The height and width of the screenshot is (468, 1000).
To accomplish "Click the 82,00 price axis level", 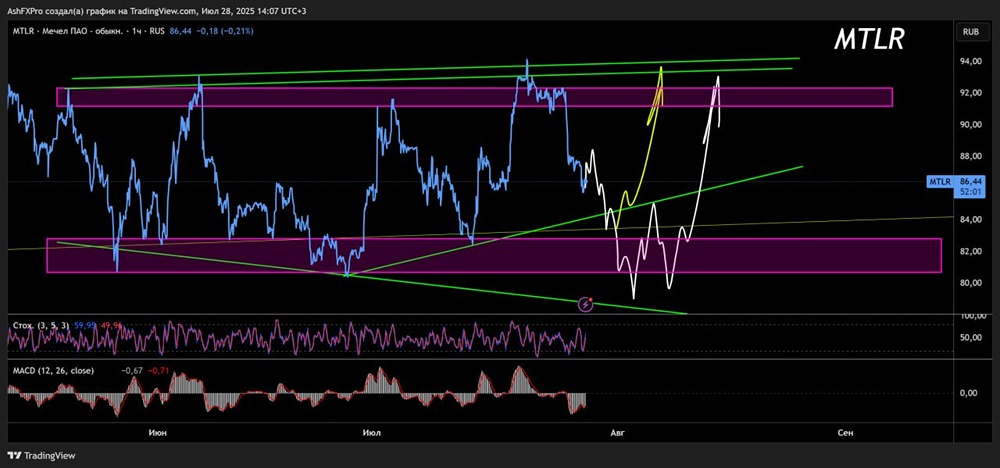I will 973,251.
